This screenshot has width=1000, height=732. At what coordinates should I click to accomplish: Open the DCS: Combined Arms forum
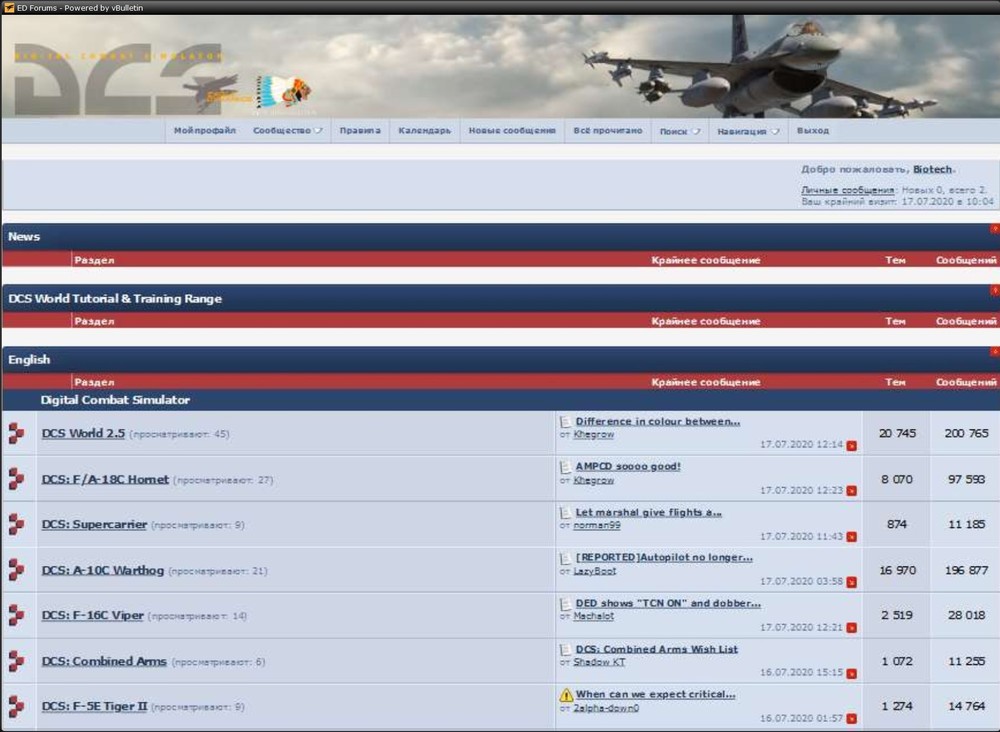tap(104, 661)
